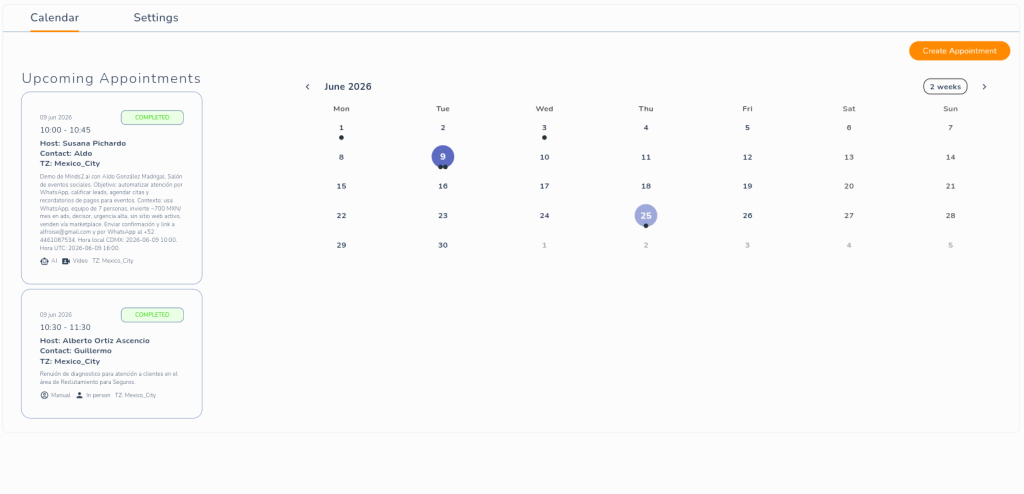Image resolution: width=1024 pixels, height=494 pixels.
Task: Go to previous month with left chevron
Action: [308, 87]
